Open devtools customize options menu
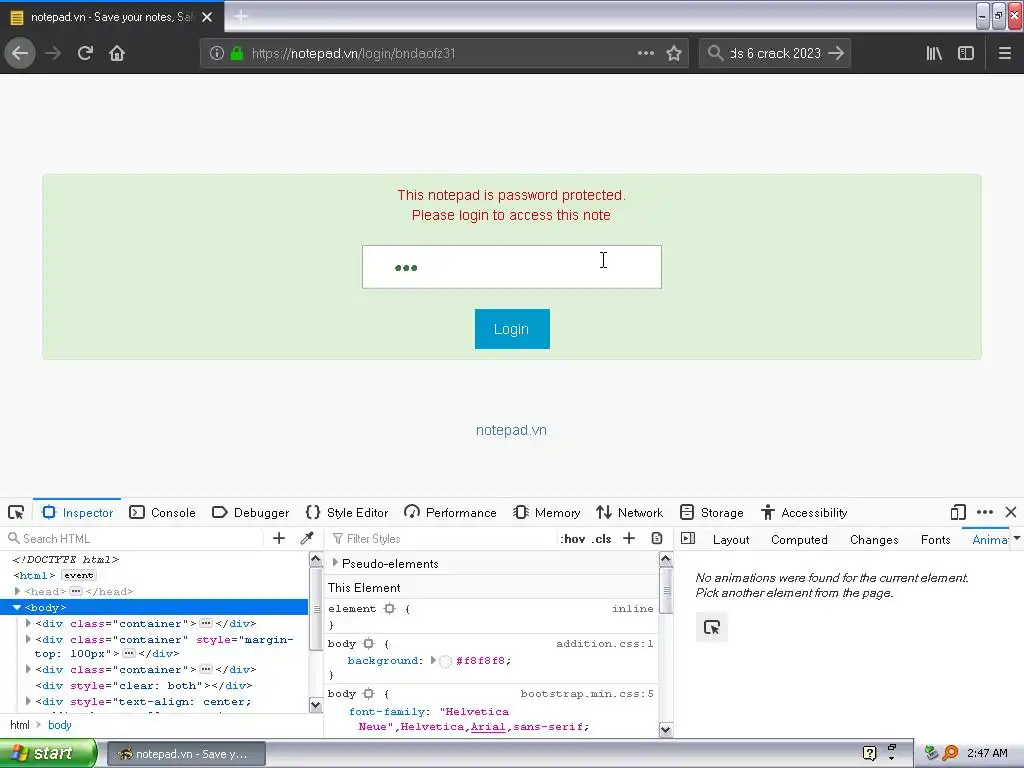The height and width of the screenshot is (768, 1024). (x=985, y=513)
